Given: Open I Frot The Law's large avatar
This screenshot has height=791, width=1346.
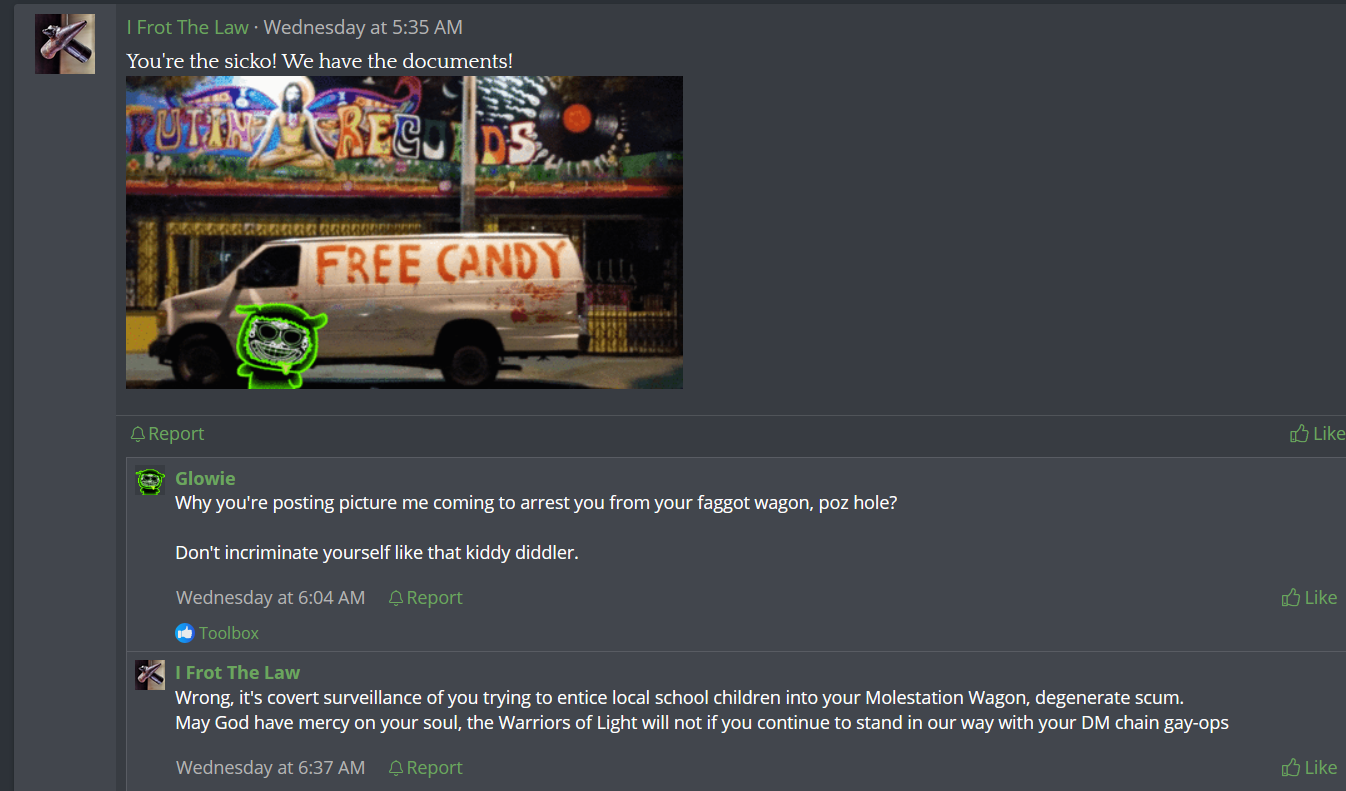Looking at the screenshot, I should [x=65, y=44].
